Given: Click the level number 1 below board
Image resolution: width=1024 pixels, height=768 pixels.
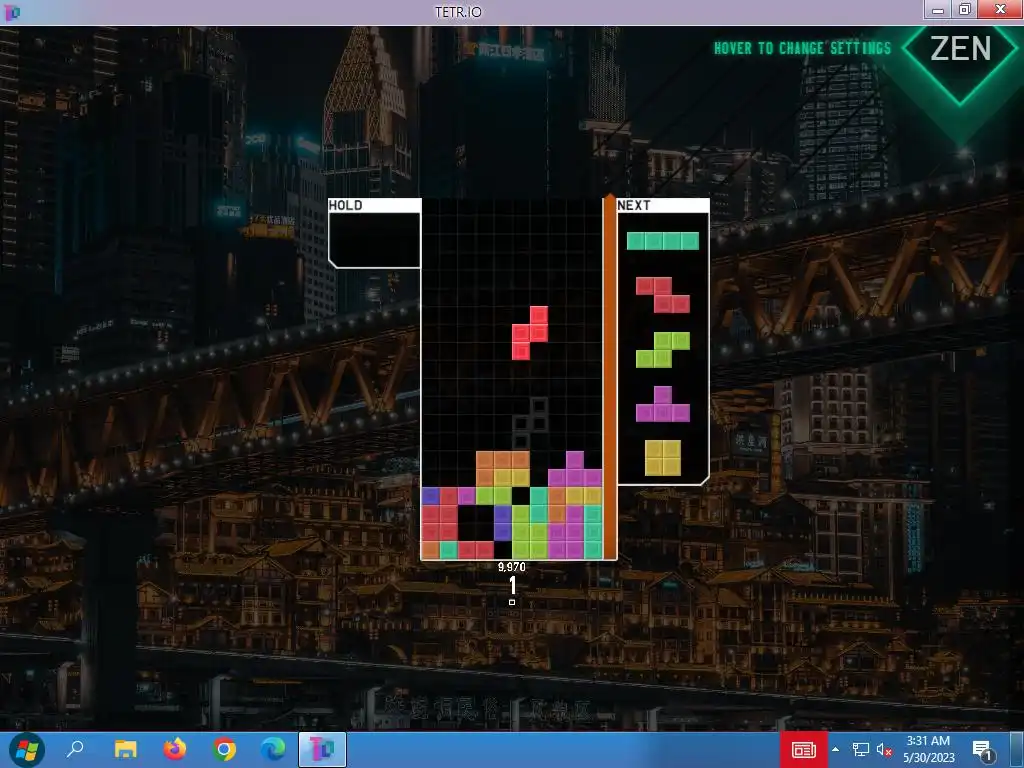Looking at the screenshot, I should pyautogui.click(x=513, y=585).
